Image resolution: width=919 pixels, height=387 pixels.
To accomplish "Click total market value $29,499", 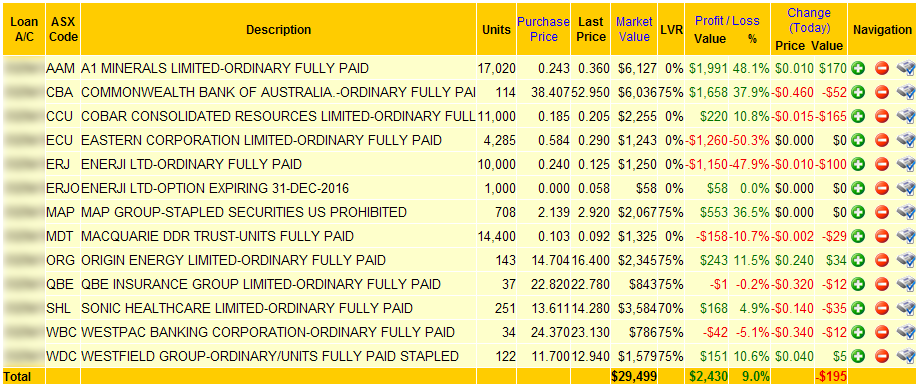I will point(634,375).
